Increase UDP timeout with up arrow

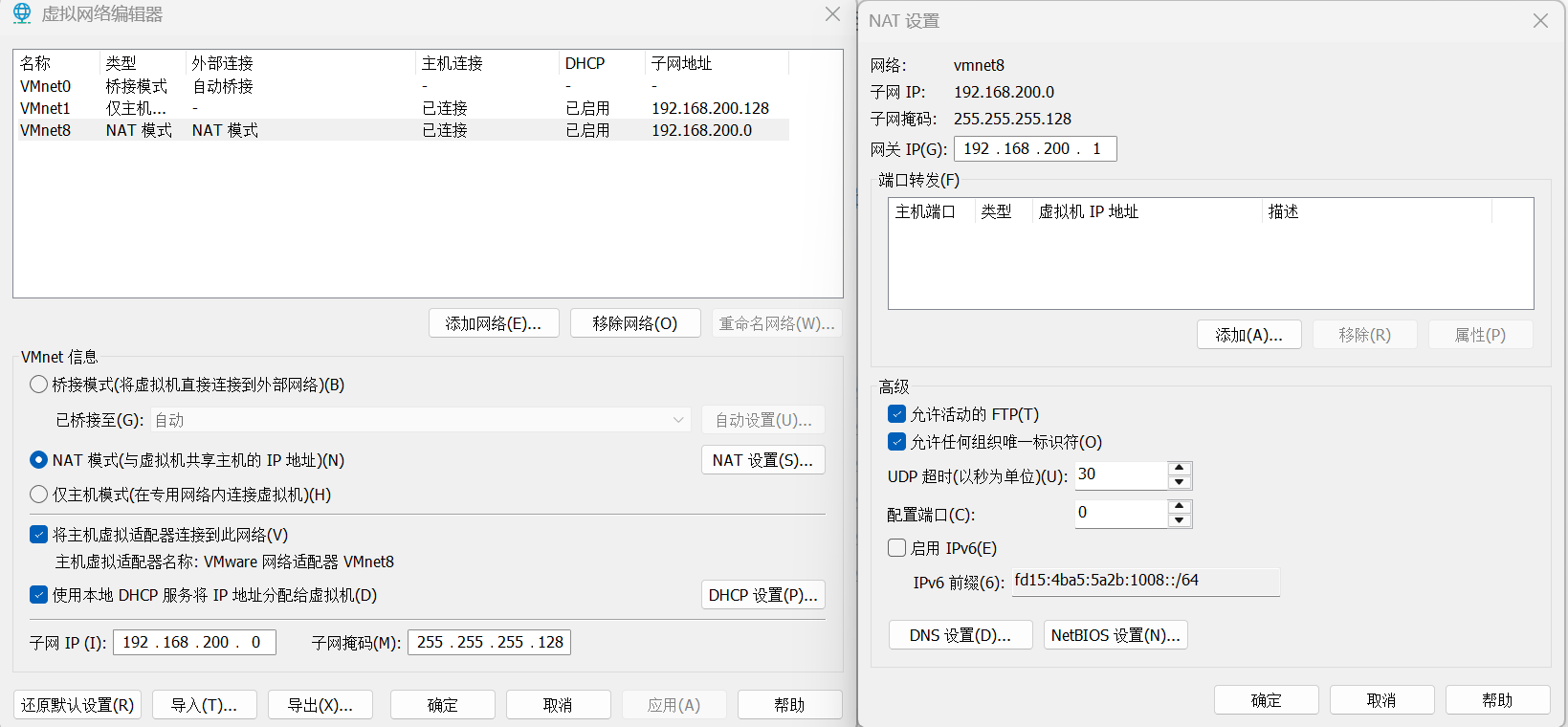pos(1180,469)
